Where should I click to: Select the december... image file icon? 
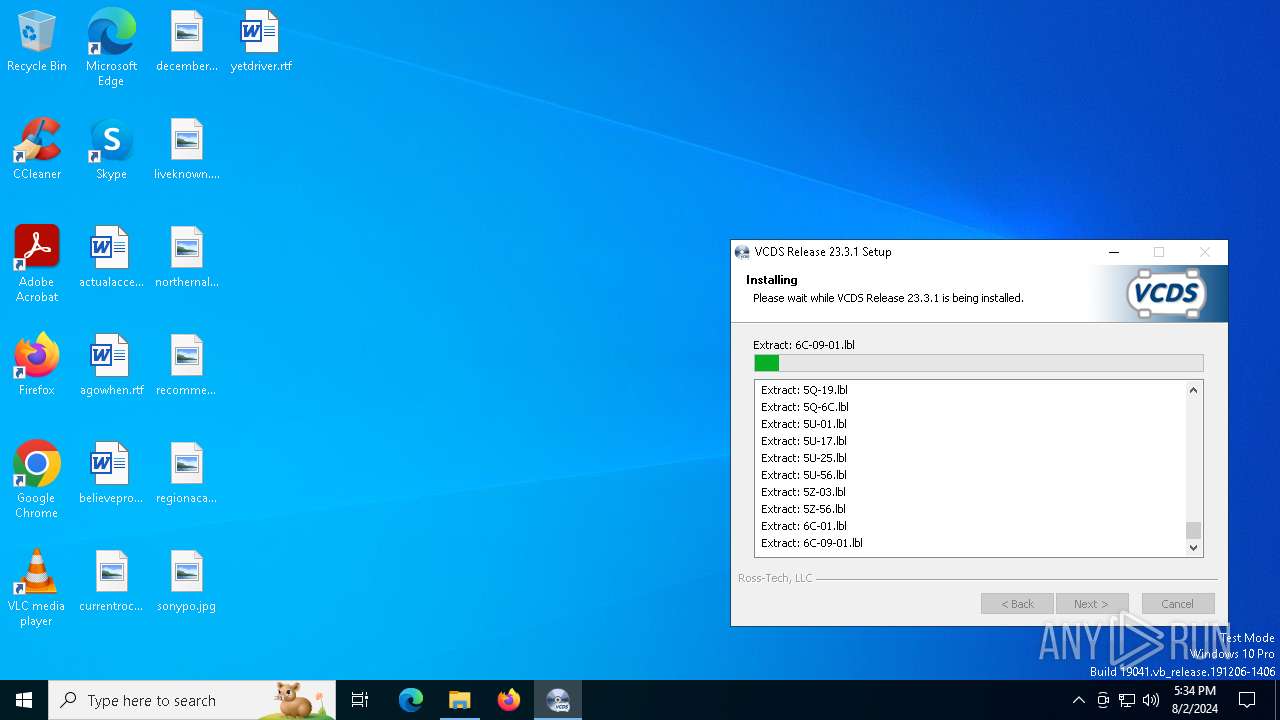click(186, 42)
